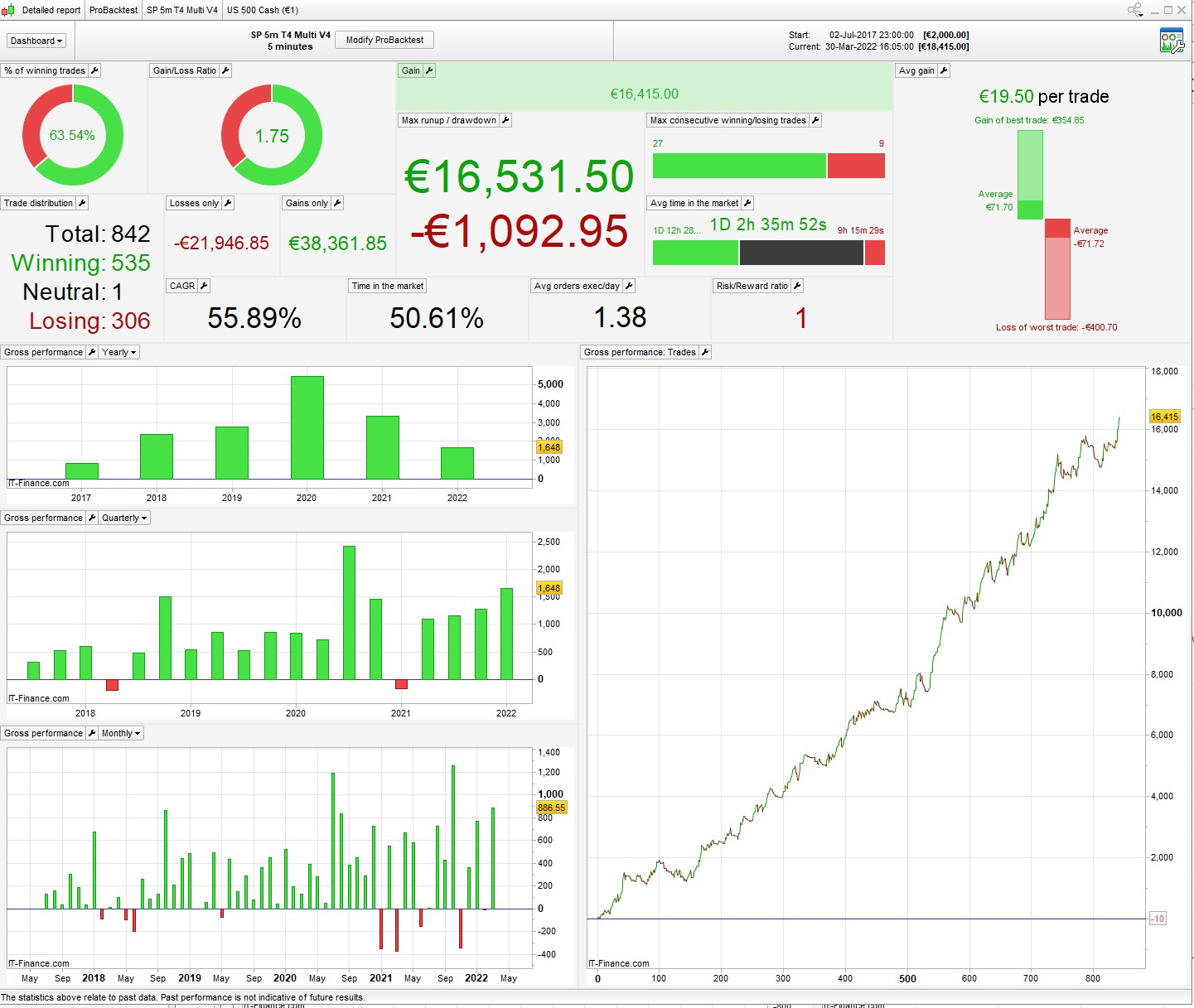
Task: Click wrench next to Quarterly gross performance
Action: click(92, 518)
